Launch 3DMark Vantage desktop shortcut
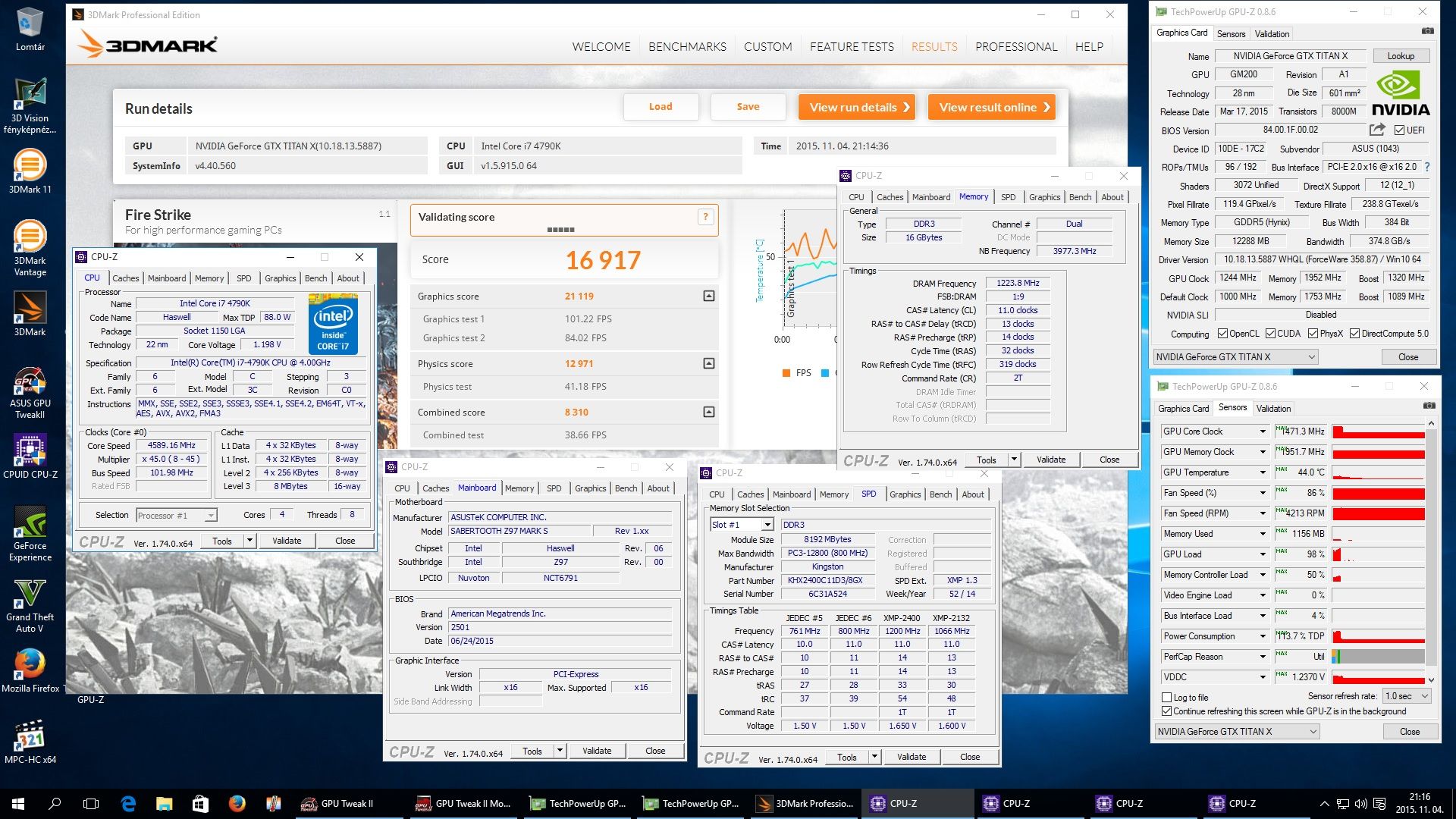The image size is (1456, 819). (30, 248)
